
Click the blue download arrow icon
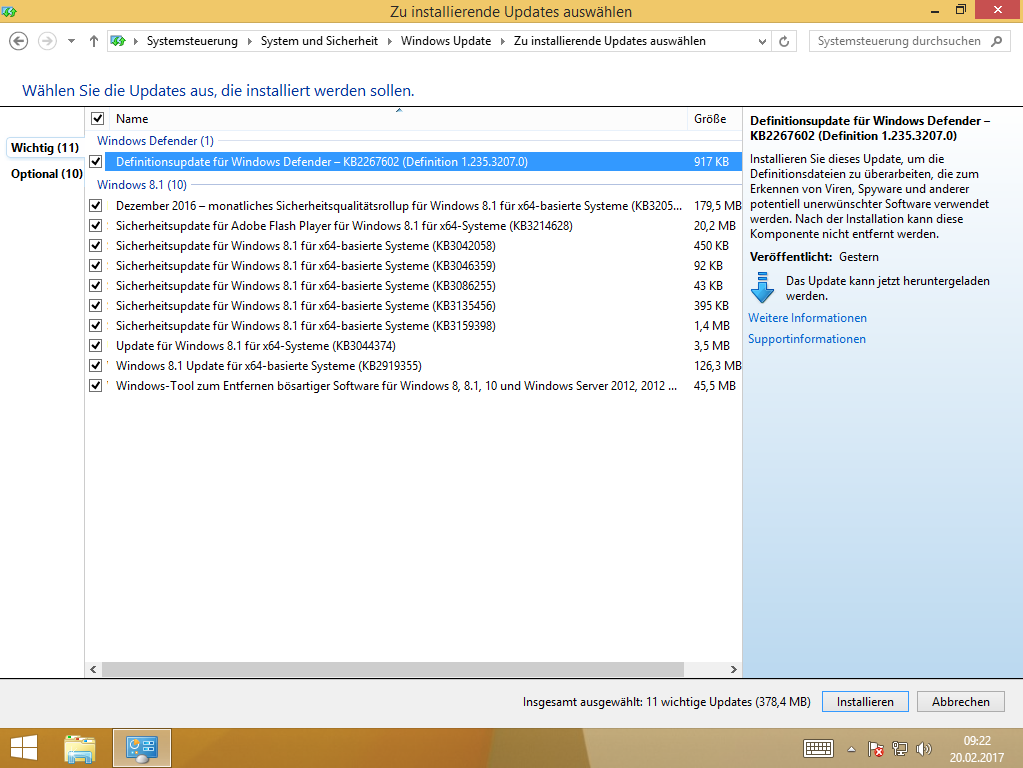coord(762,288)
